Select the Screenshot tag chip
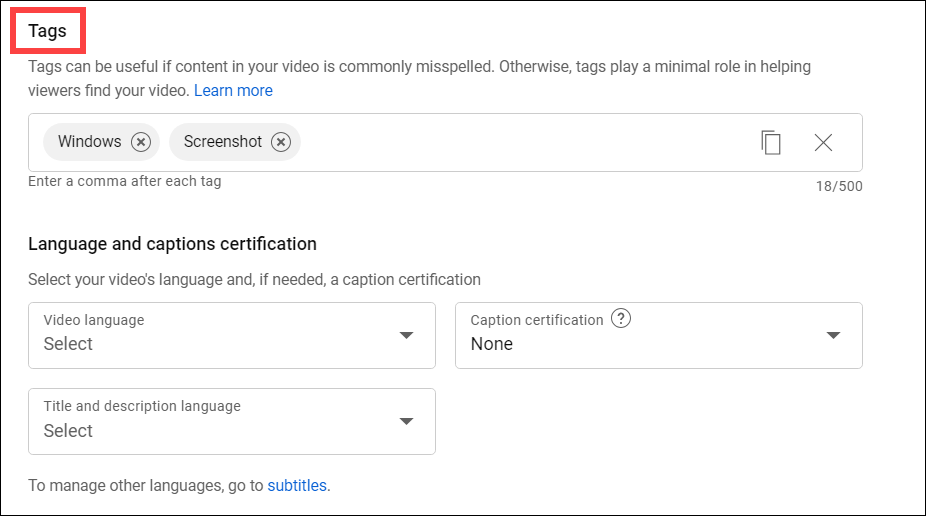 pos(223,142)
